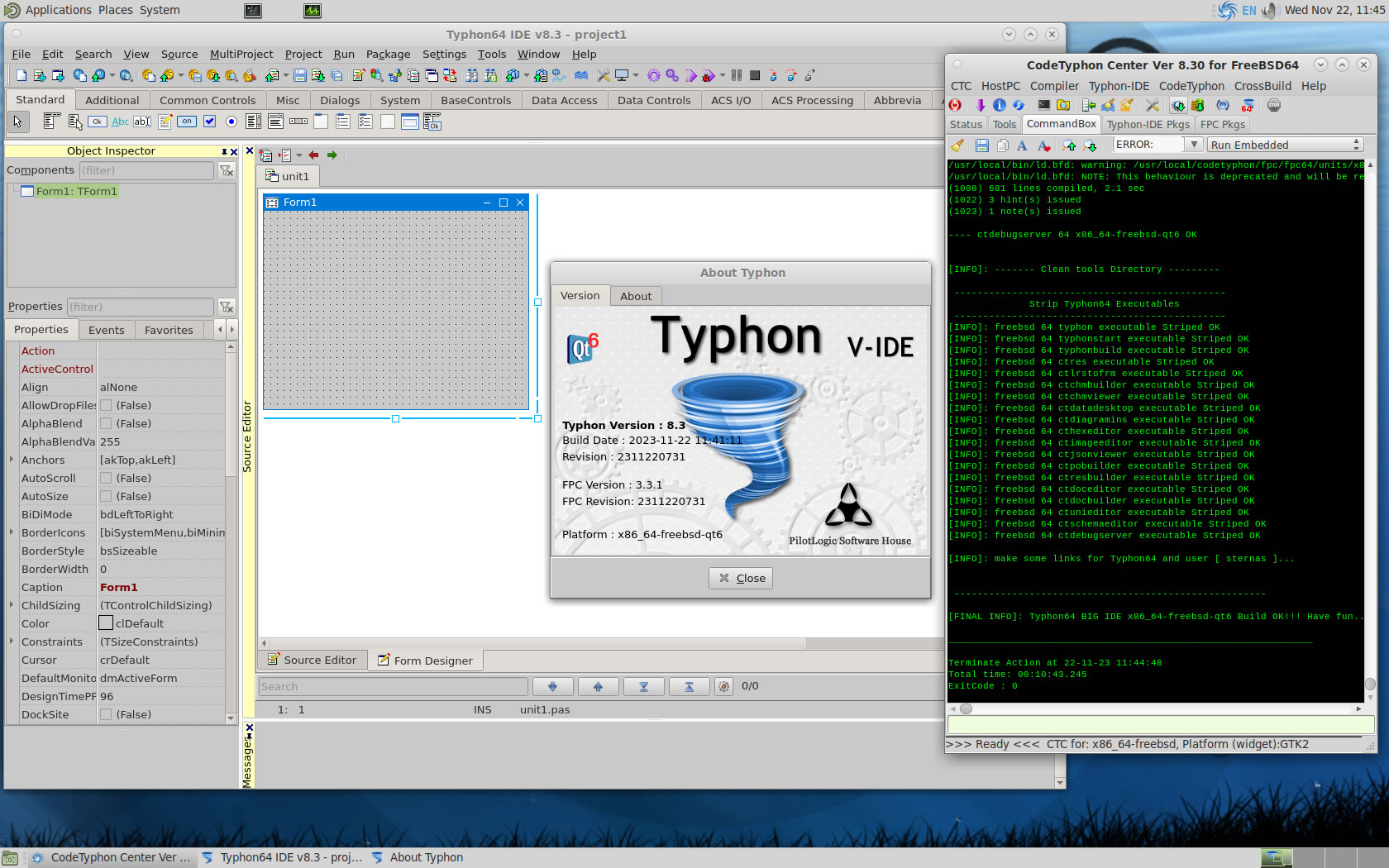Open the Package menu in Typhon IDE

[388, 54]
